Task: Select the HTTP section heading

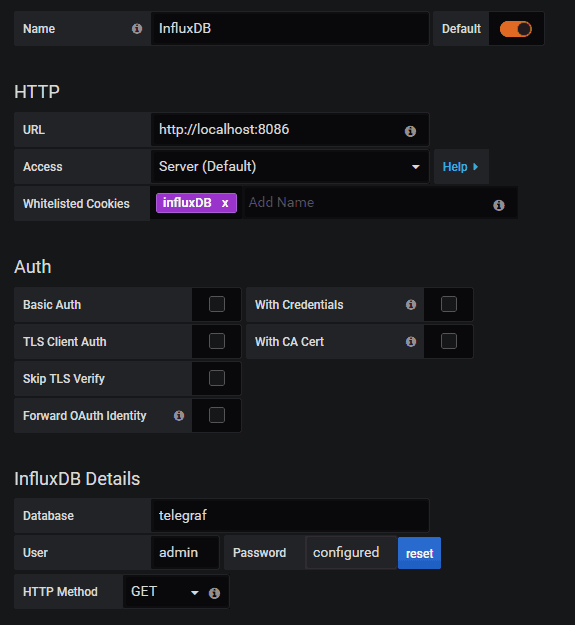Action: [x=37, y=92]
